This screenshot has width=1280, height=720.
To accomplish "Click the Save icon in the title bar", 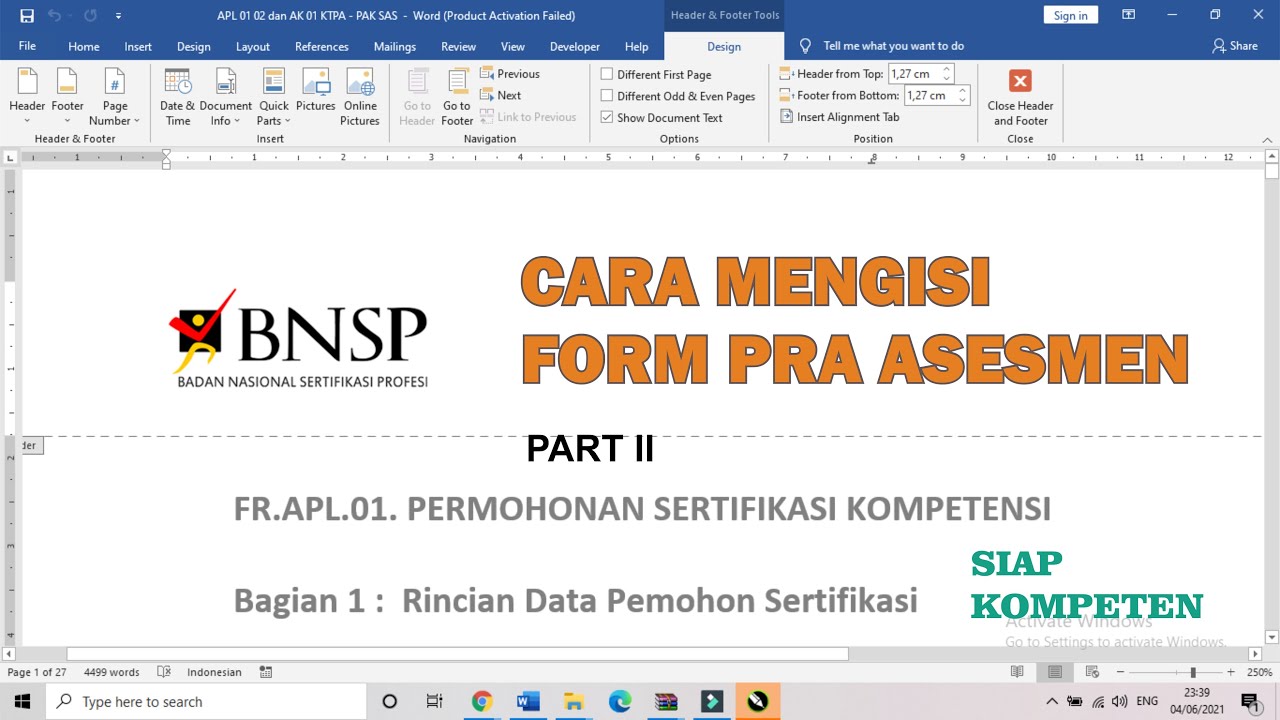I will (x=27, y=16).
